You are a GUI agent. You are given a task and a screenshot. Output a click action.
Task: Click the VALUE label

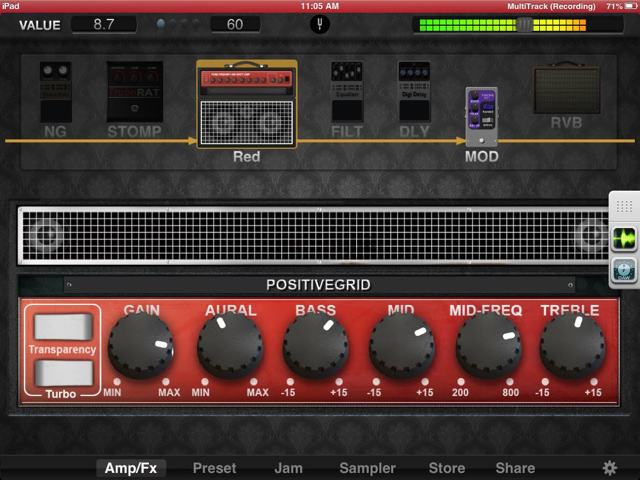pyautogui.click(x=40, y=25)
